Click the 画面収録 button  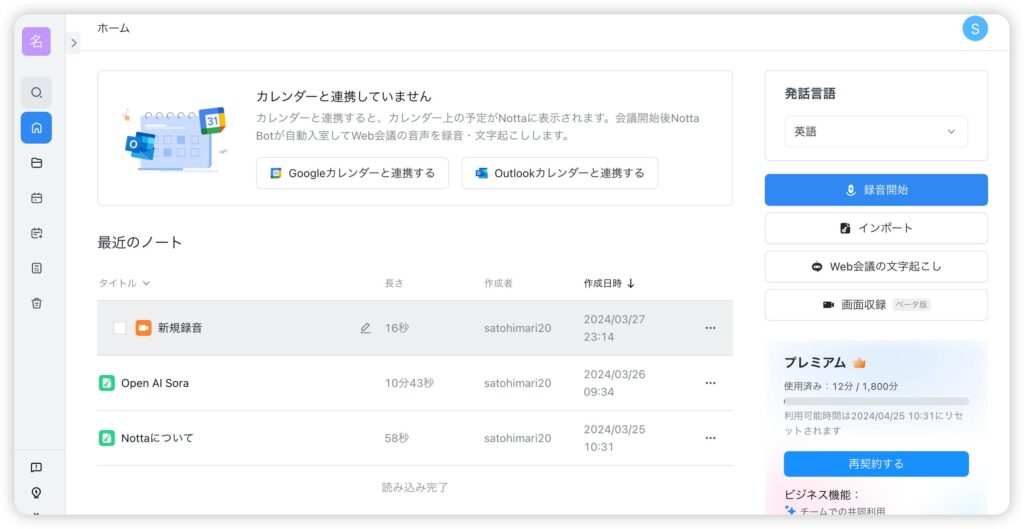pos(875,305)
